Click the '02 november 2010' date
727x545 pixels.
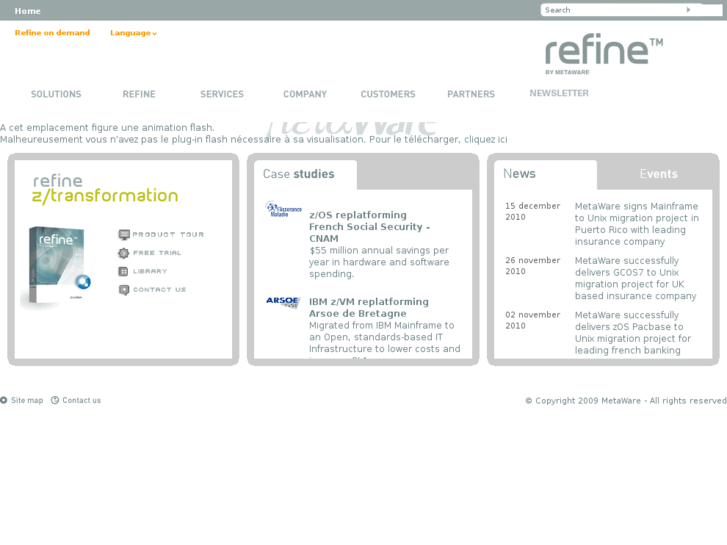click(533, 320)
